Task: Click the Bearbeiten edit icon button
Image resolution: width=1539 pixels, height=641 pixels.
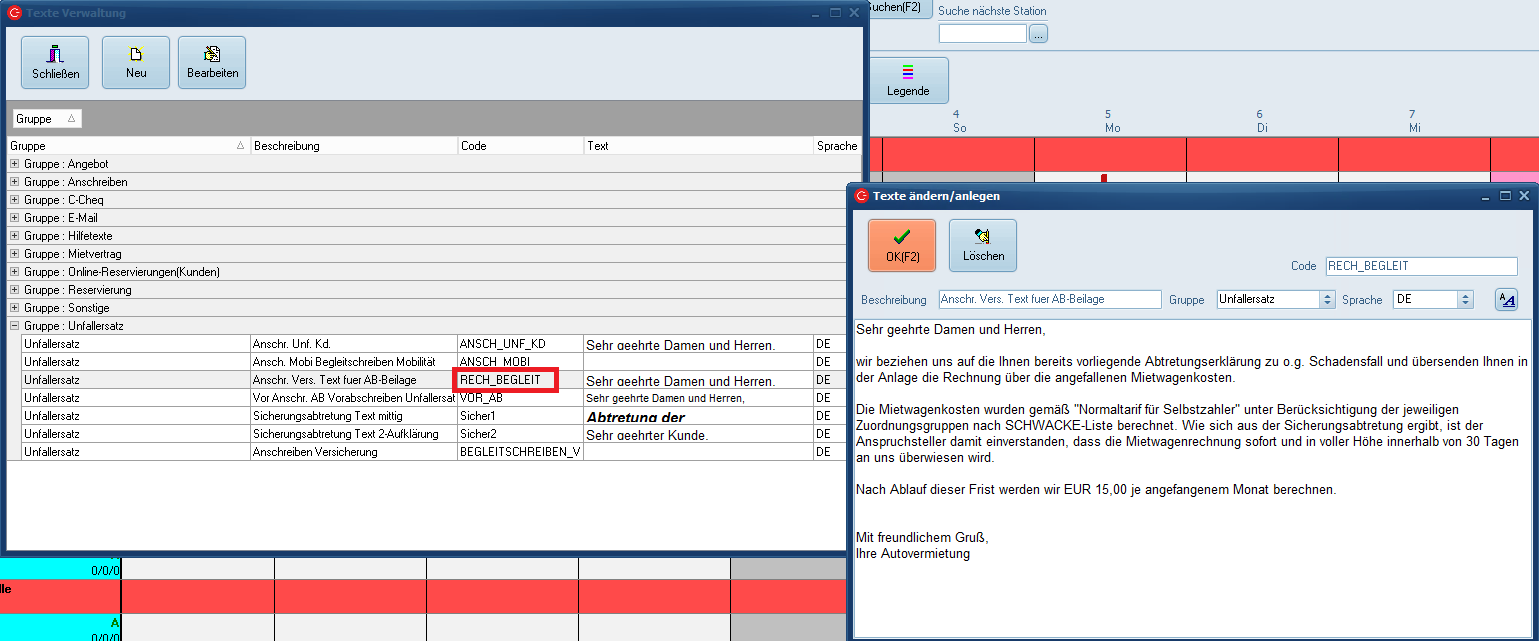Action: pos(212,62)
